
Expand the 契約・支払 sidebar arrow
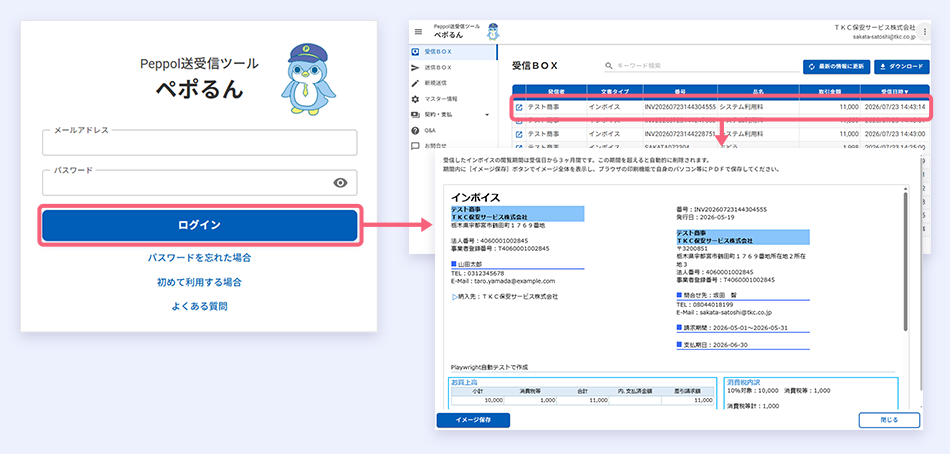pos(487,115)
